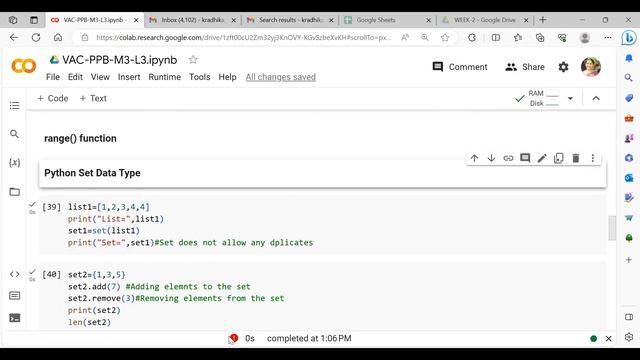
Task: Open the Tools menu
Action: (x=200, y=77)
